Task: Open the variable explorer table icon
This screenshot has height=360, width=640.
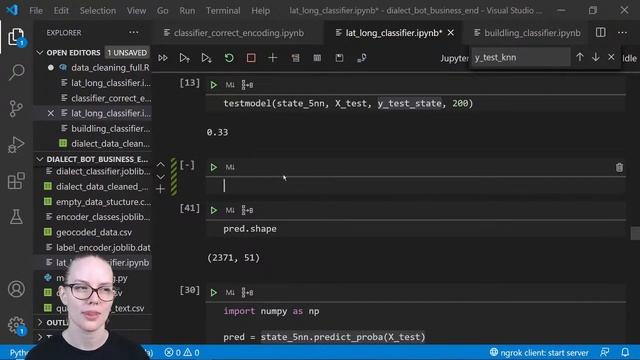Action: tap(317, 58)
